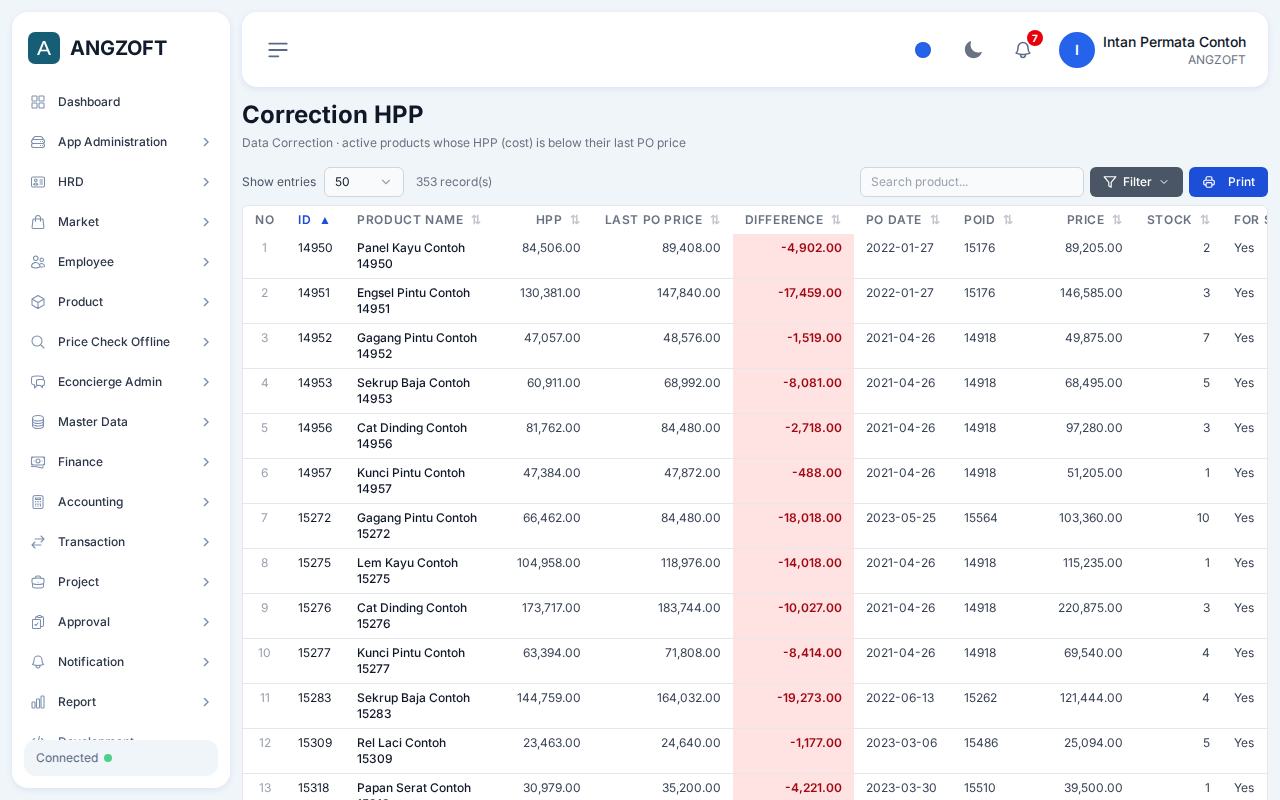Click the Market bag icon
This screenshot has width=1280, height=800.
point(38,222)
